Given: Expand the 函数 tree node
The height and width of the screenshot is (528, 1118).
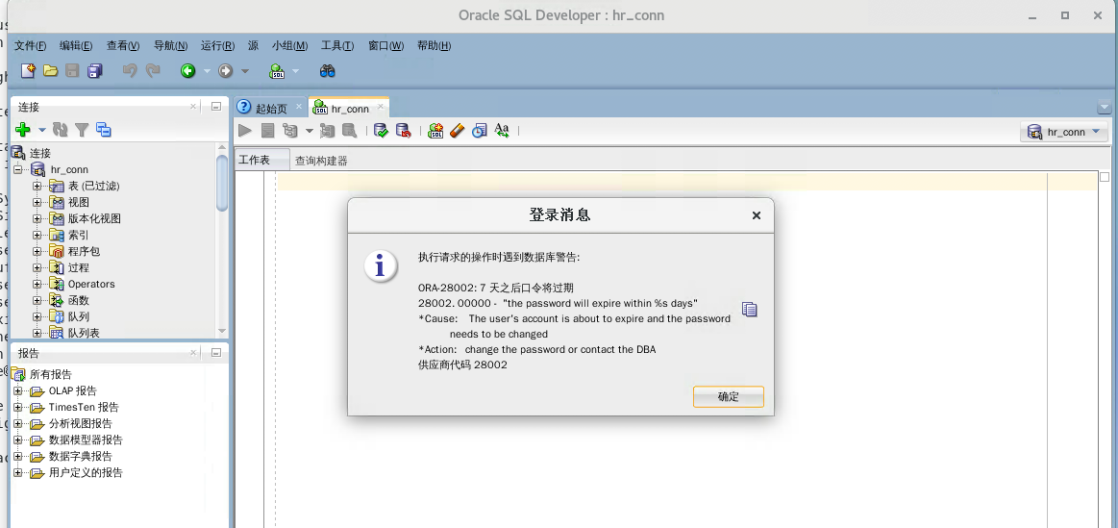Looking at the screenshot, I should click(37, 301).
